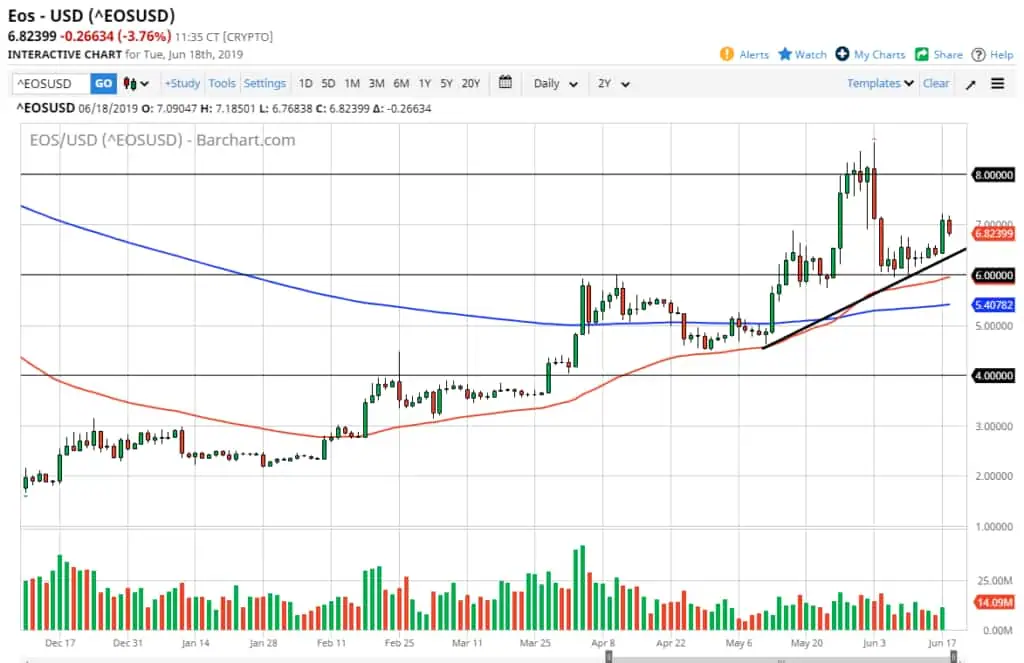Viewport: 1024px width, 663px height.
Task: Open Help via the question mark icon
Action: pos(979,55)
